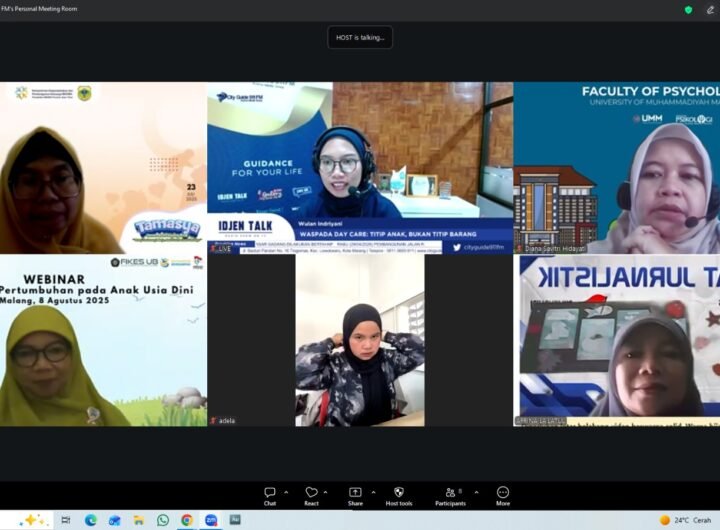
Task: Open Host tools shield menu
Action: tap(399, 495)
